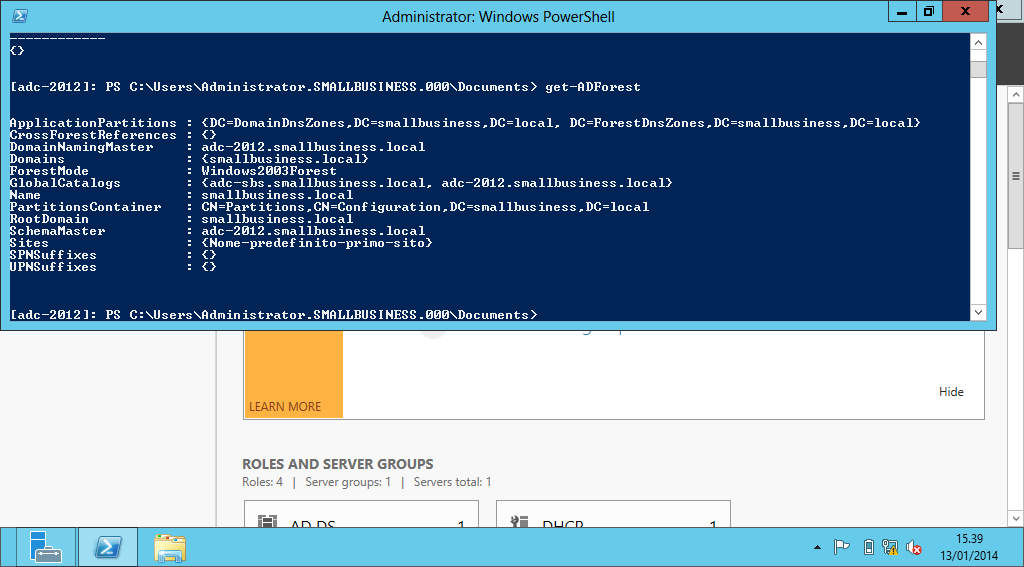The width and height of the screenshot is (1024, 567).
Task: Click the ApplicationPartitions property label
Action: pyautogui.click(x=93, y=123)
